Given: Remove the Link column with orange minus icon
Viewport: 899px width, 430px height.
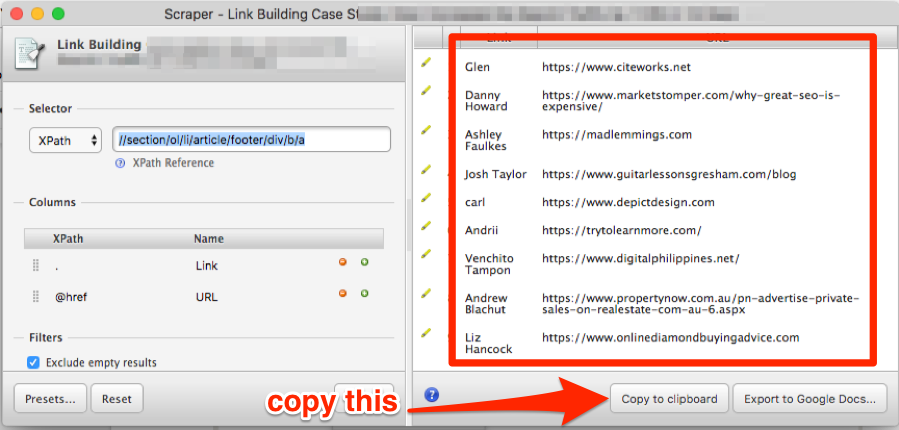Looking at the screenshot, I should point(343,262).
